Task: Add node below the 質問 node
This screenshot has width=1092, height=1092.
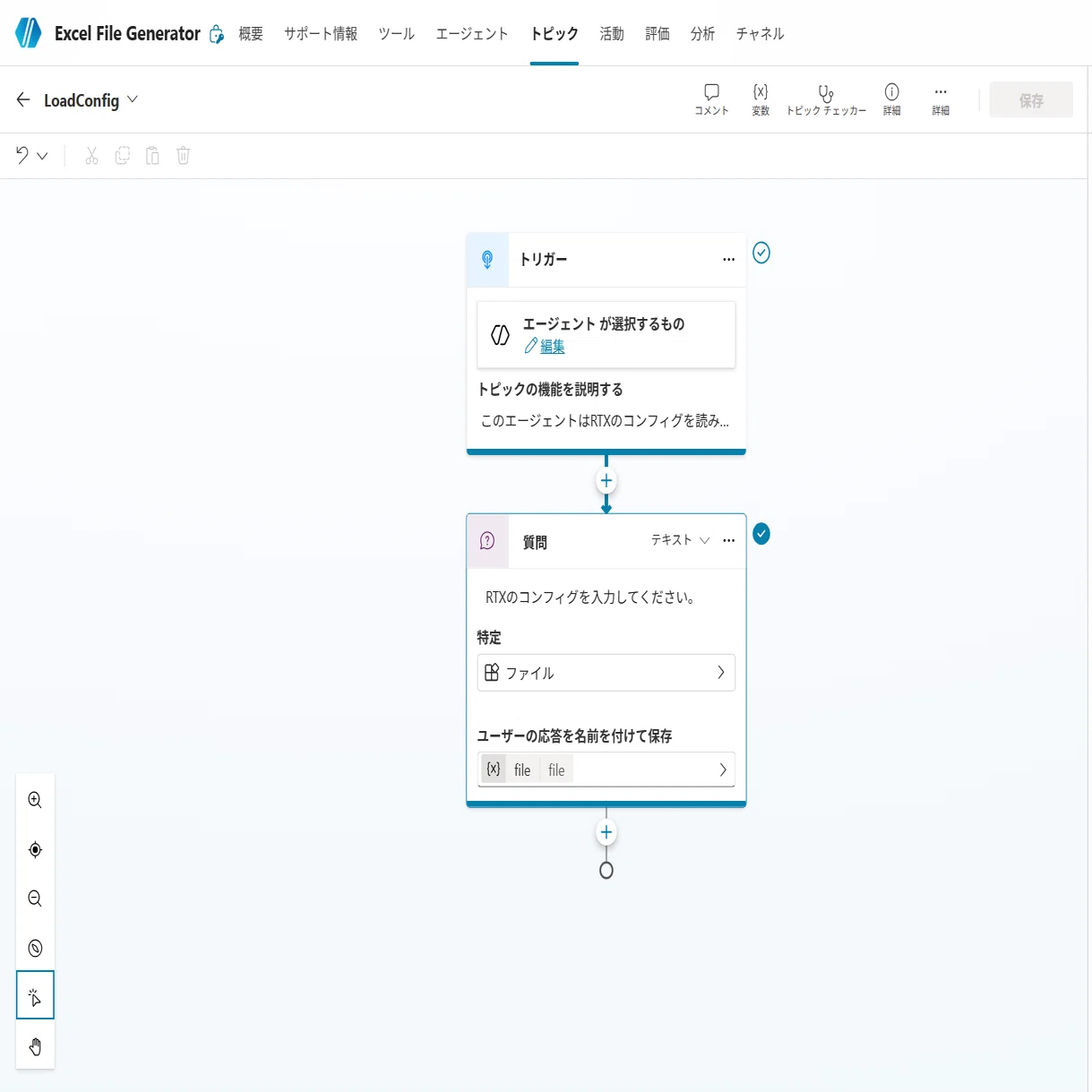Action: coord(606,832)
